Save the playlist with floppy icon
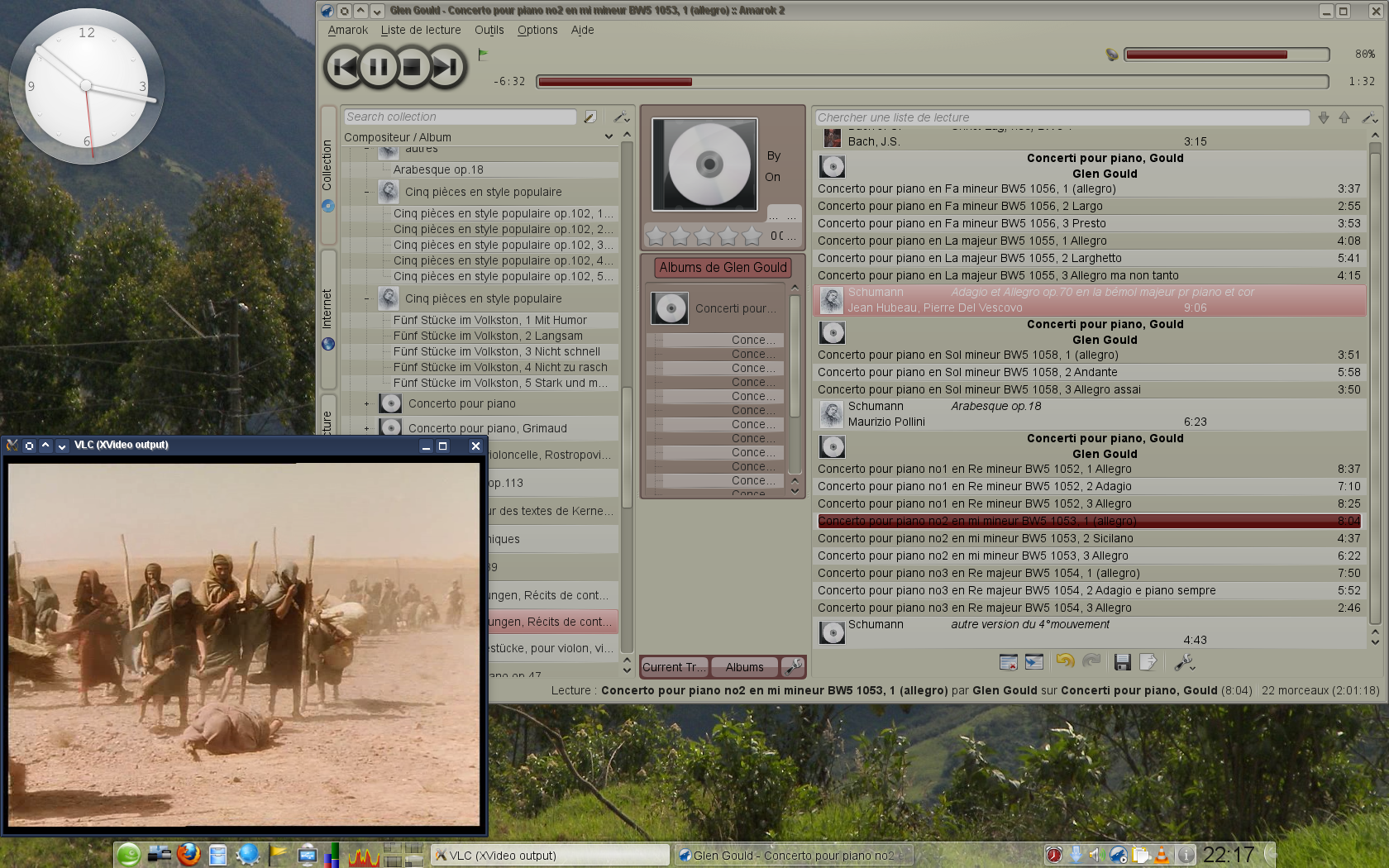Screen dimensions: 1389x868 tap(1122, 661)
